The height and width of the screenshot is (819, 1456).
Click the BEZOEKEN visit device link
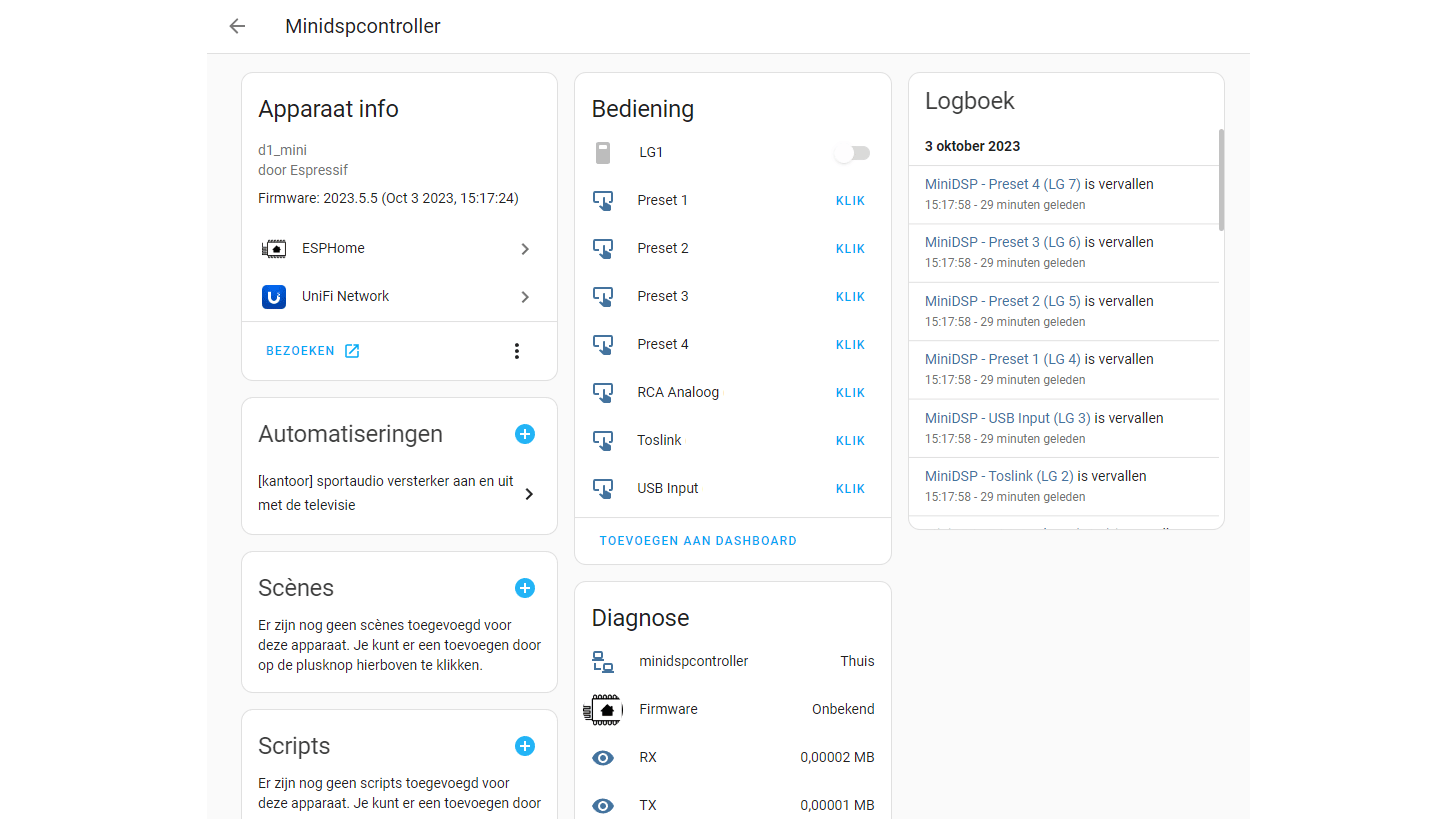point(312,351)
